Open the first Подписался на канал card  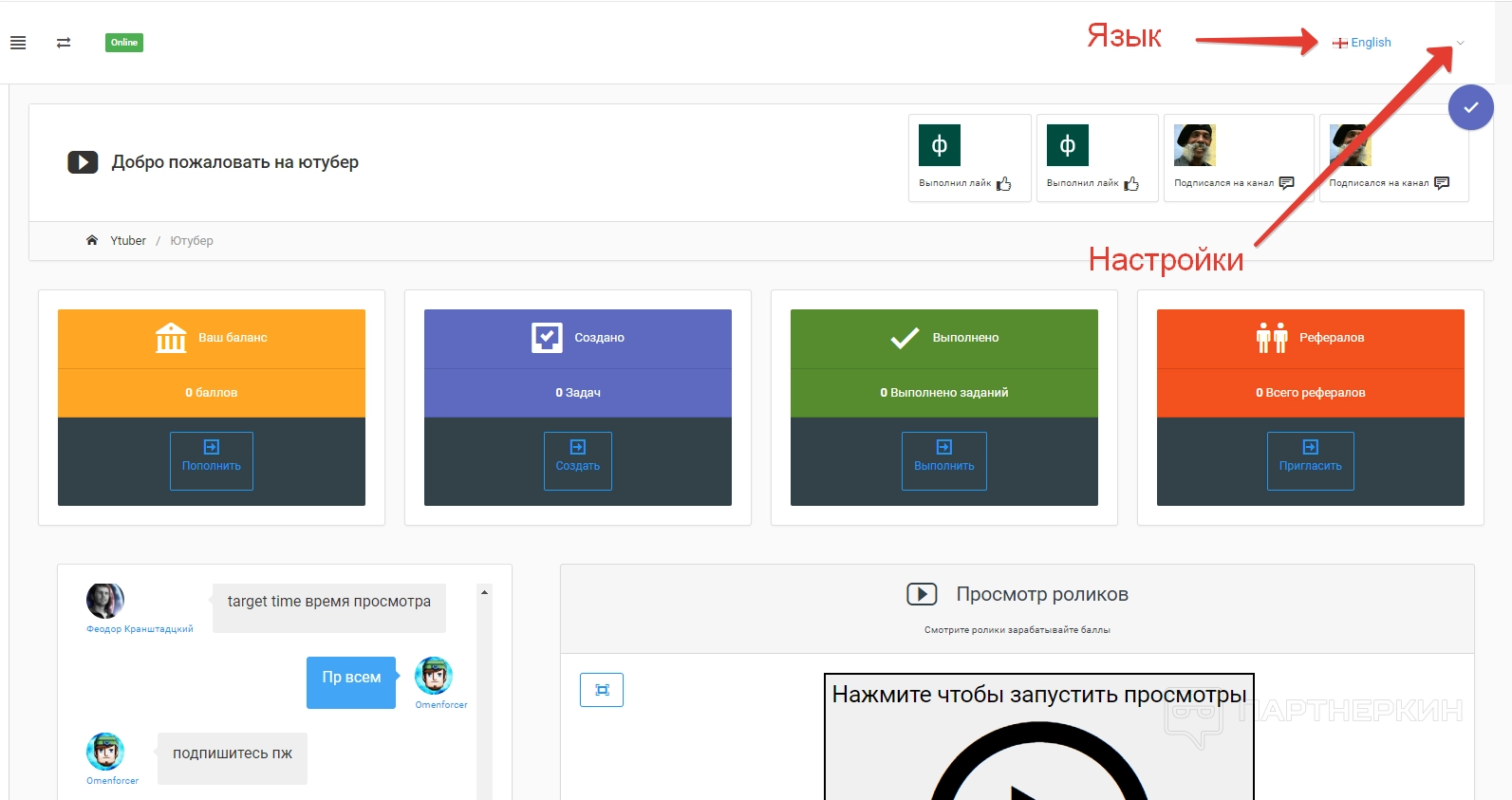(1238, 158)
